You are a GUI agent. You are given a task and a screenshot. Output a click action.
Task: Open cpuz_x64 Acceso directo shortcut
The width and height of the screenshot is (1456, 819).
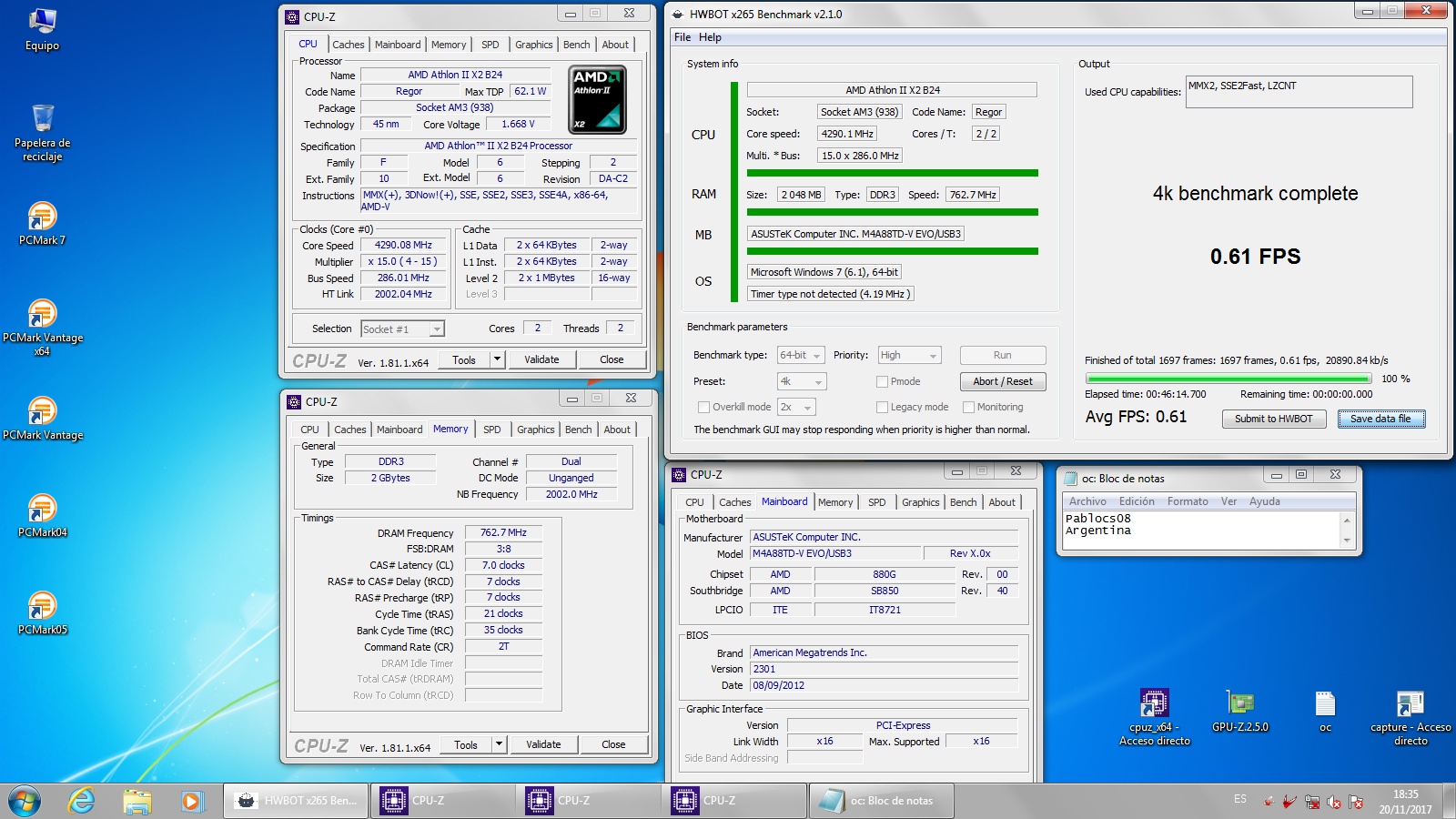[x=1154, y=717]
